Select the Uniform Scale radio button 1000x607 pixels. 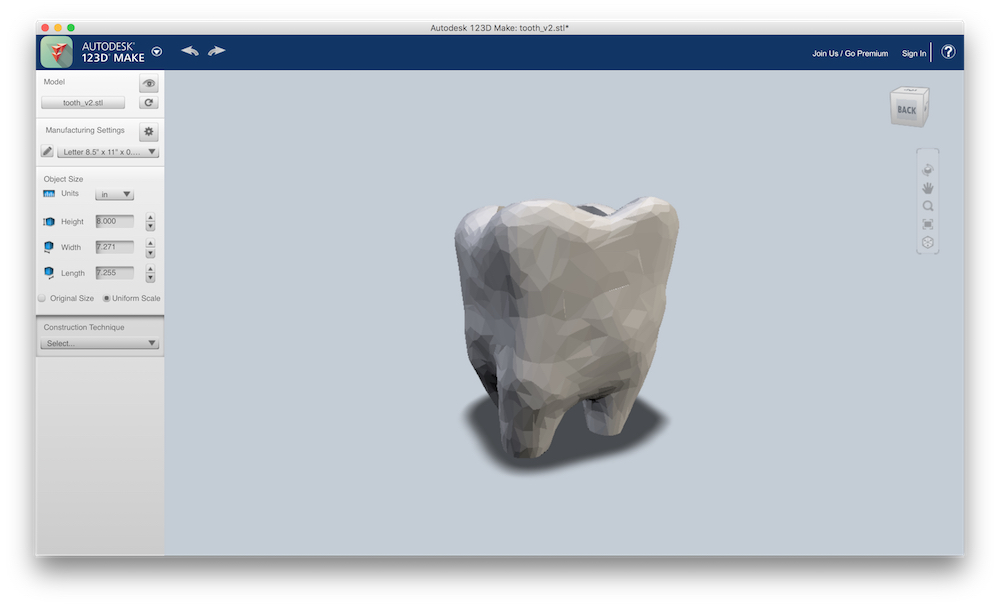107,298
